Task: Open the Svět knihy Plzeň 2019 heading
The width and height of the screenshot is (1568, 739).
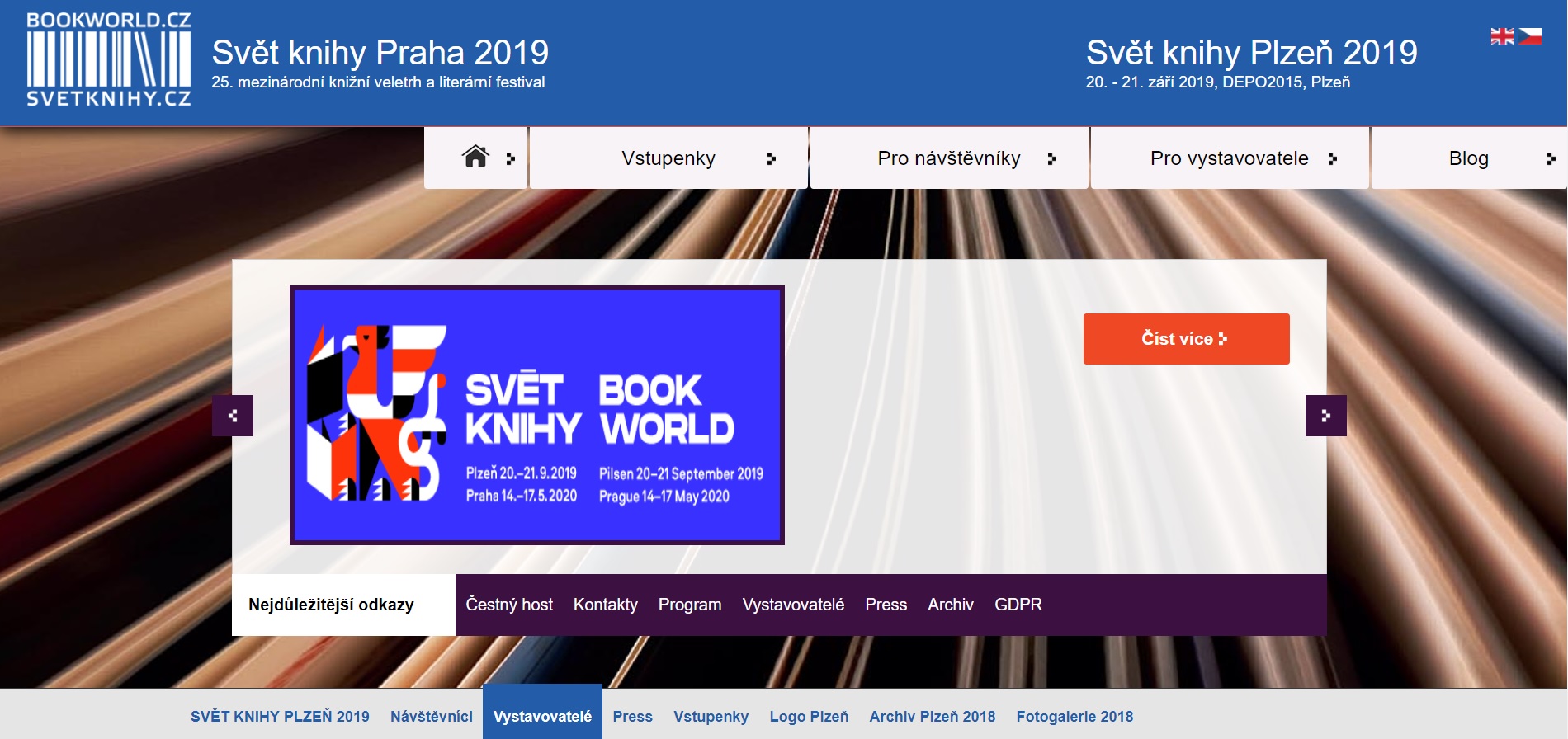Action: (x=1251, y=53)
